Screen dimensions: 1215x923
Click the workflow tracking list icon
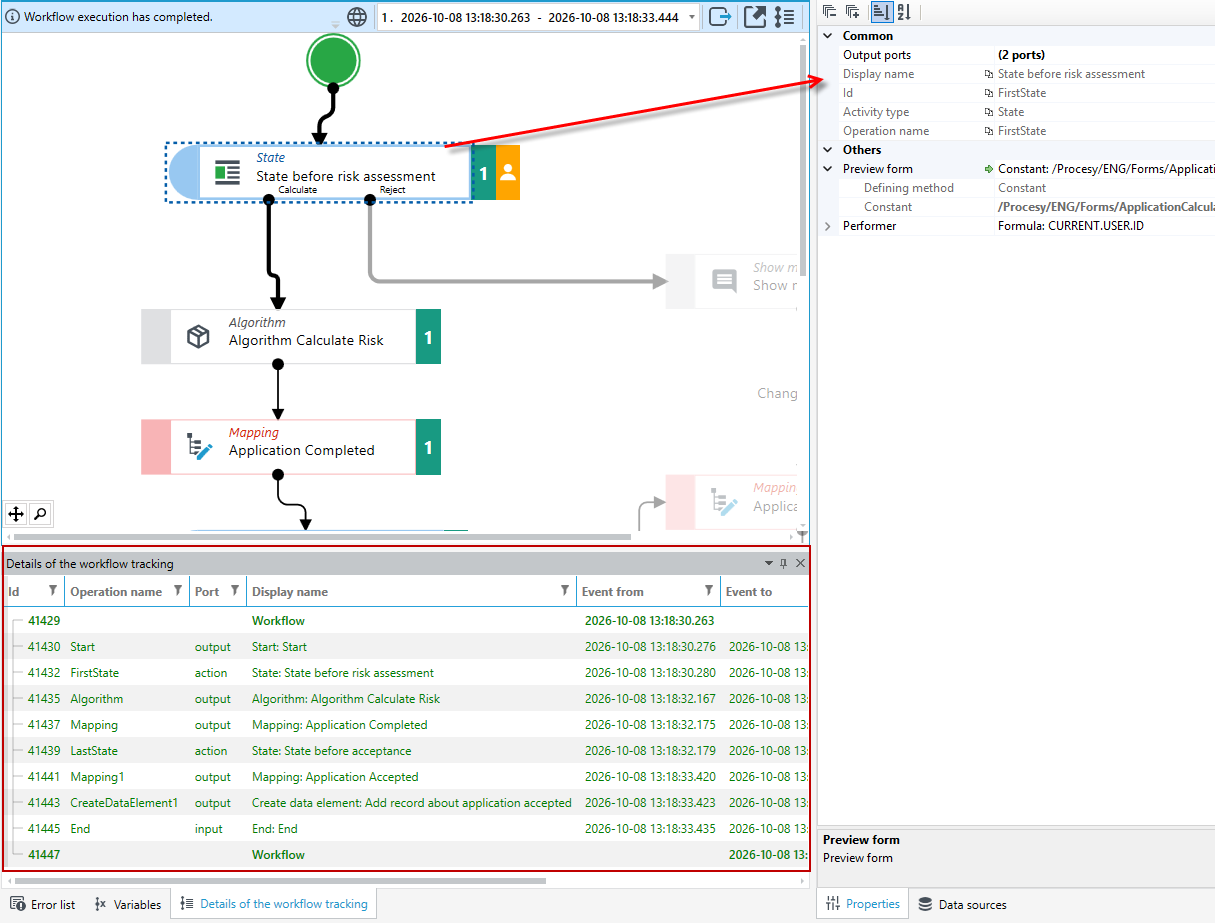pyautogui.click(x=785, y=16)
